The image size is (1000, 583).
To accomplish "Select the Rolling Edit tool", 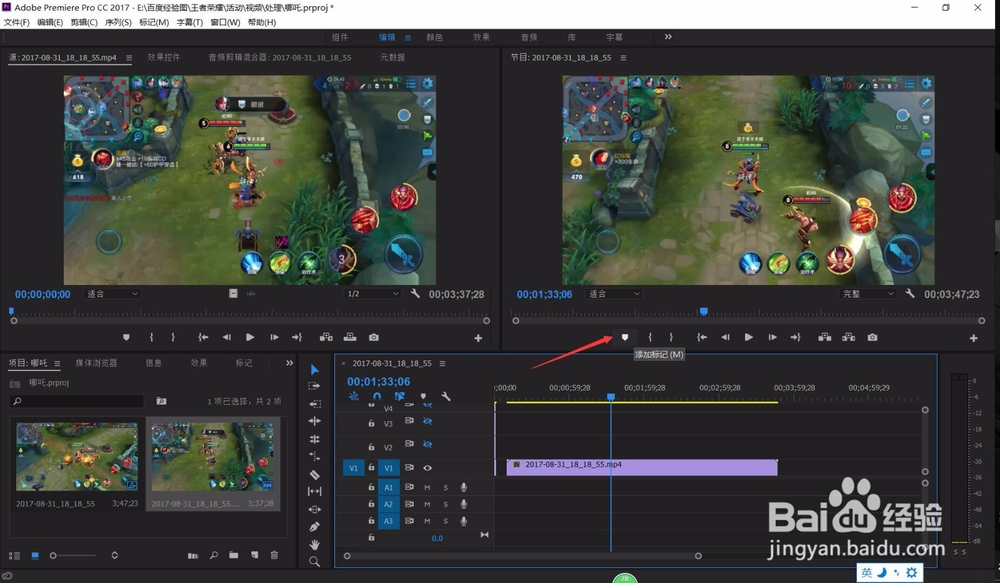I will click(314, 421).
